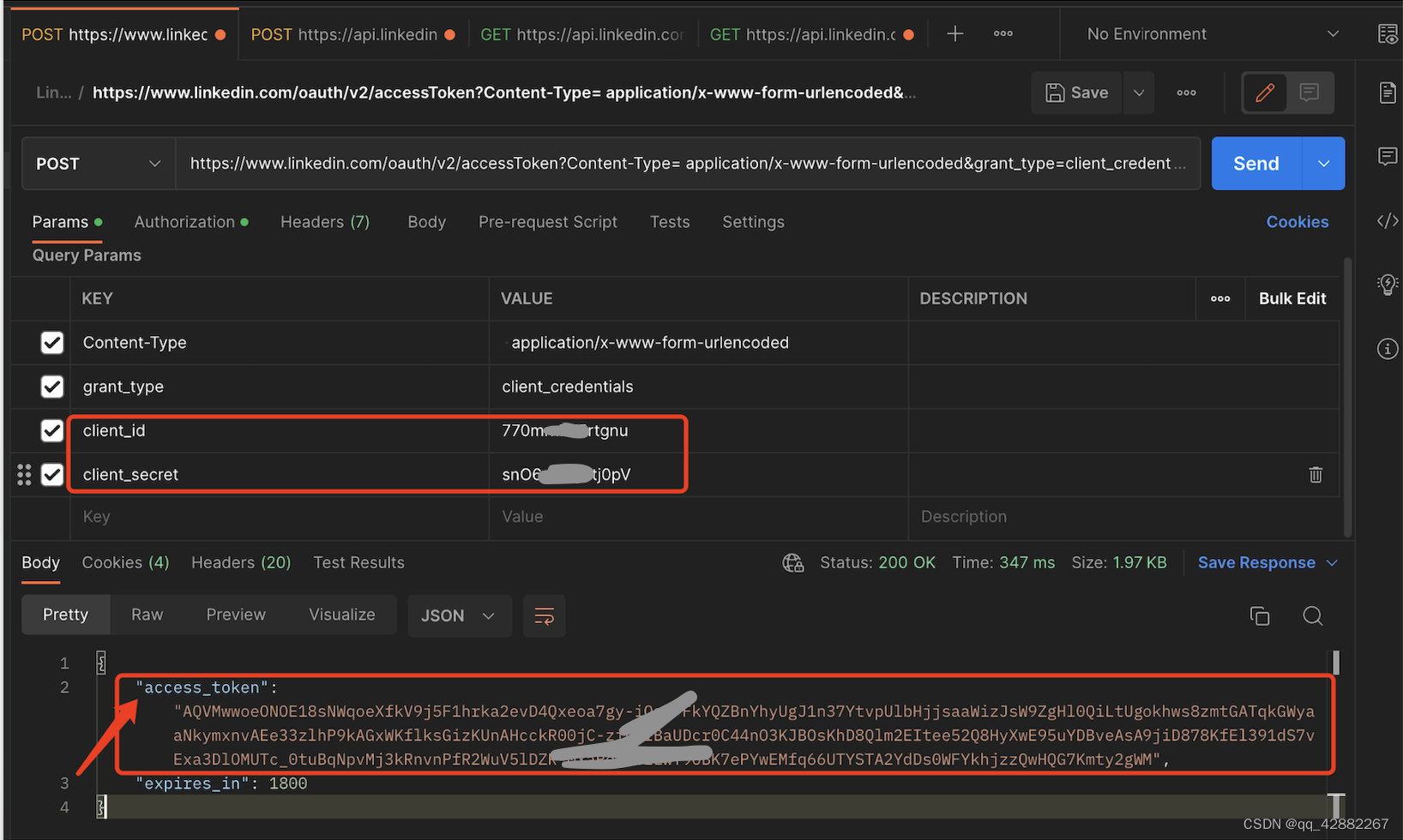Open the request Headers (7) tab
The image size is (1403, 840).
click(325, 222)
